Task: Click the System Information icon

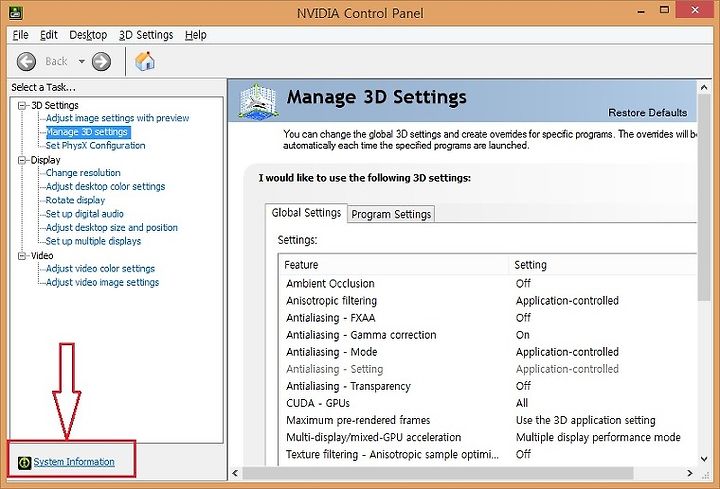Action: 24,462
